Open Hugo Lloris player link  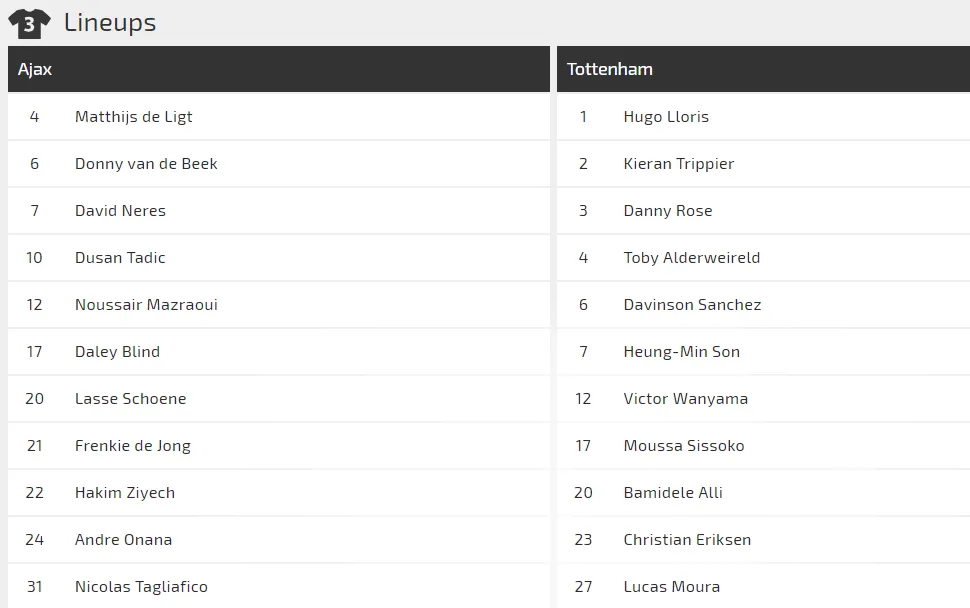(666, 117)
